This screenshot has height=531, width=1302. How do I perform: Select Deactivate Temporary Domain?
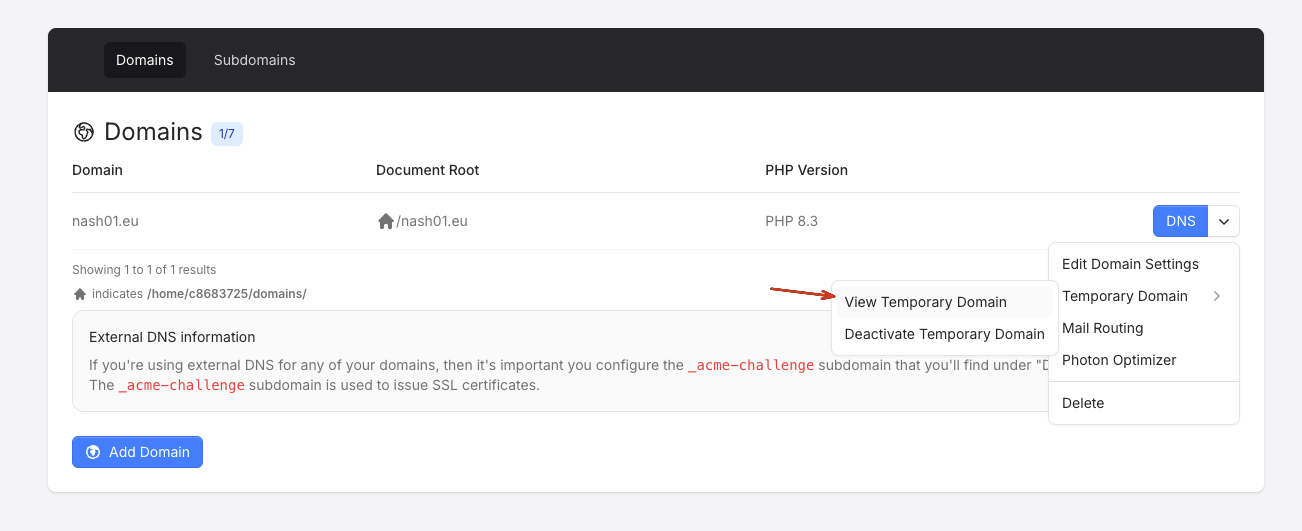(x=944, y=334)
